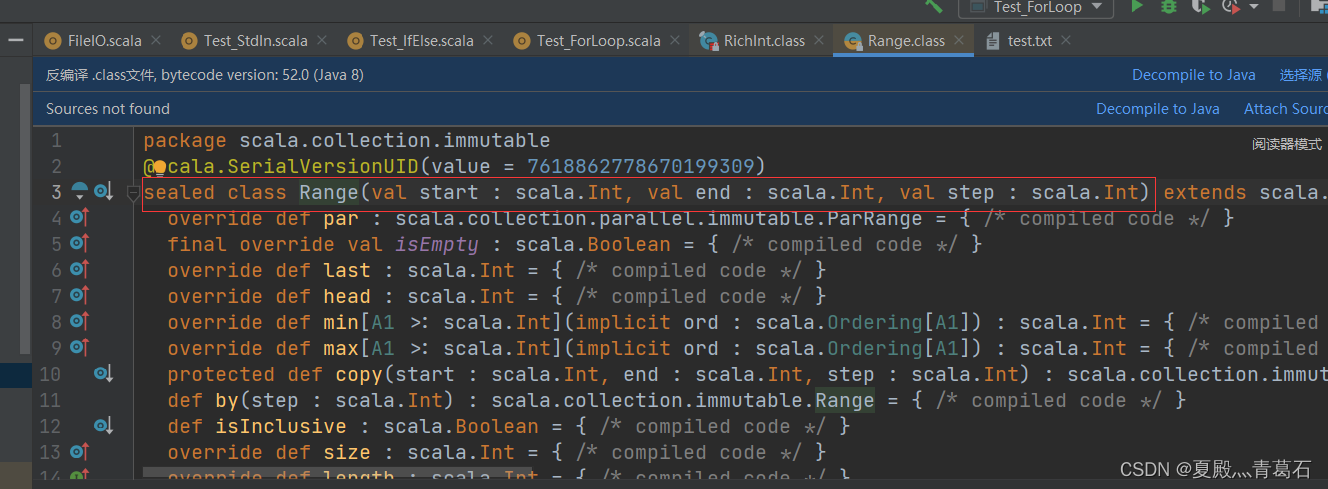This screenshot has height=489, width=1328.
Task: Build project with the hammer icon
Action: point(933,6)
